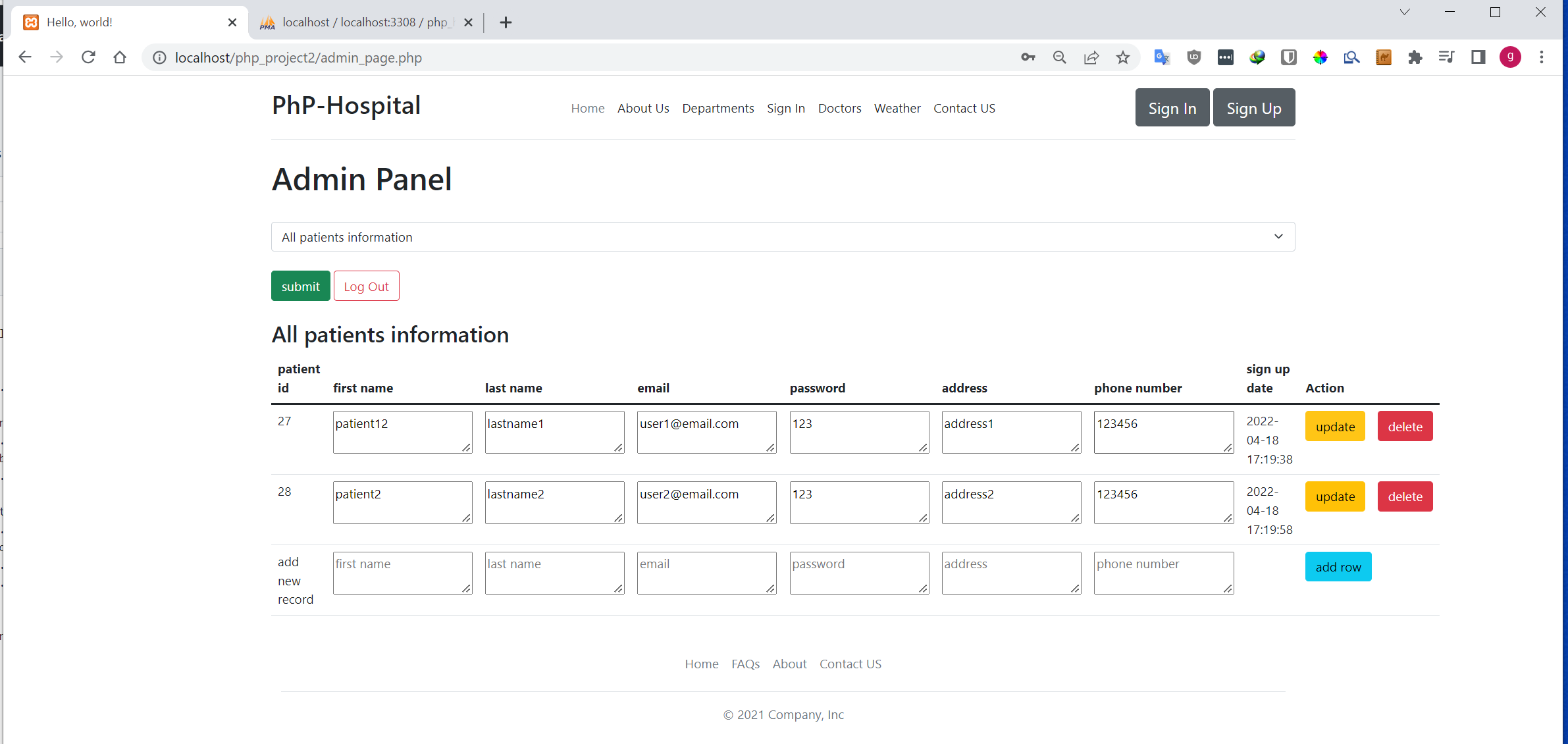This screenshot has width=1568, height=744.
Task: Delete the patient 28 row
Action: (1405, 496)
